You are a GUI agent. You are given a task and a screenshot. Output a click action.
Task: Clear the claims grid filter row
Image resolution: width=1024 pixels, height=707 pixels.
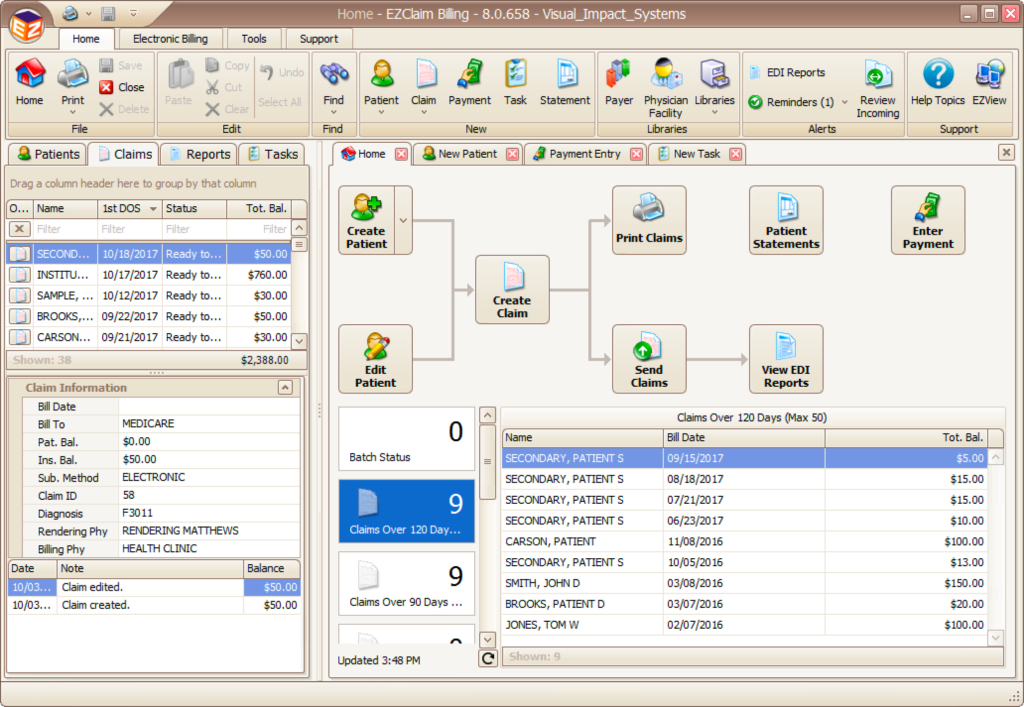tap(19, 229)
